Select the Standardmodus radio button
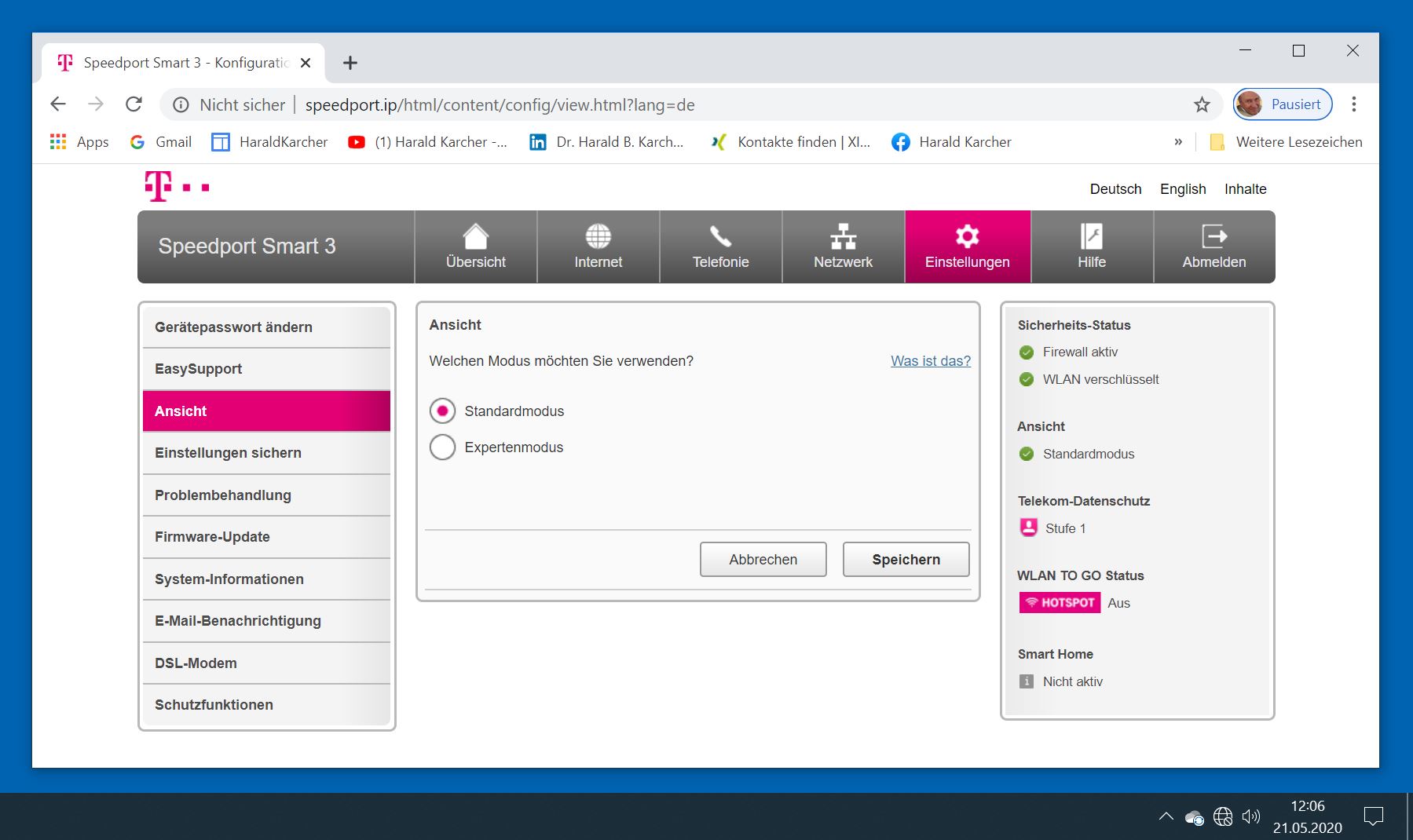Screen dimensions: 1413x840 coord(443,411)
